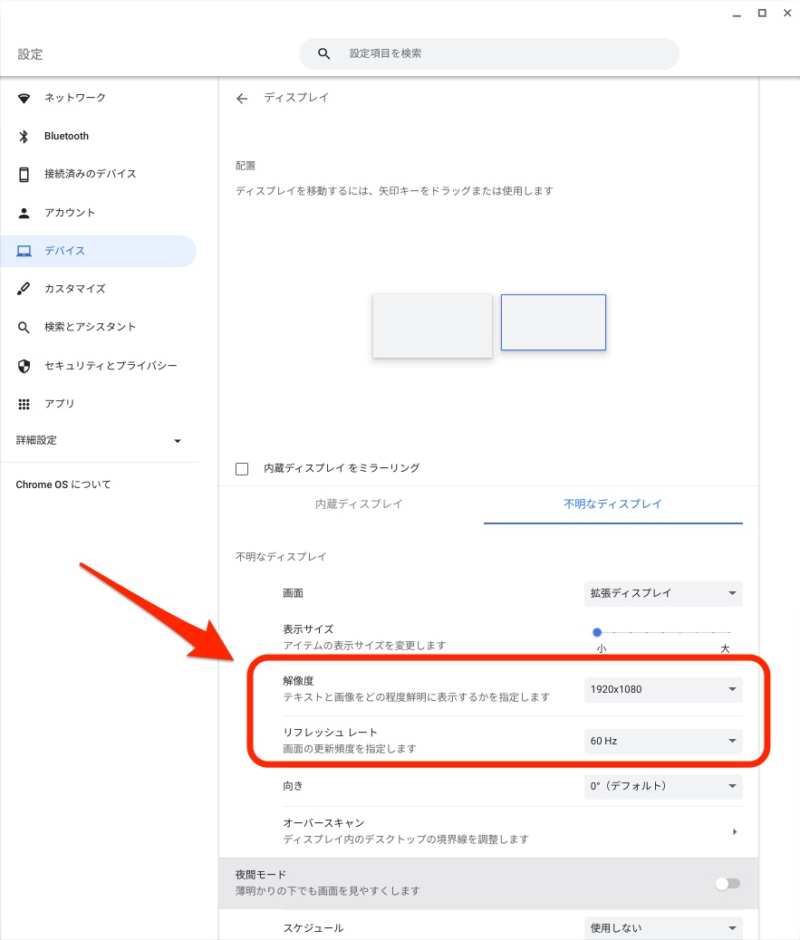Expand the 詳細設定 section in sidebar
The image size is (800, 940).
coord(98,441)
